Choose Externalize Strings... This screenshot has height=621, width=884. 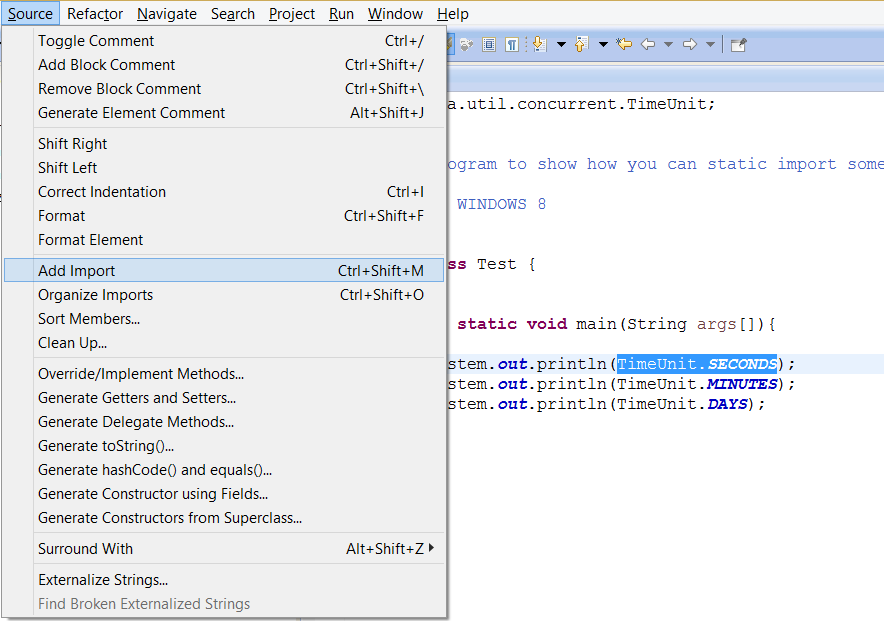click(x=224, y=579)
